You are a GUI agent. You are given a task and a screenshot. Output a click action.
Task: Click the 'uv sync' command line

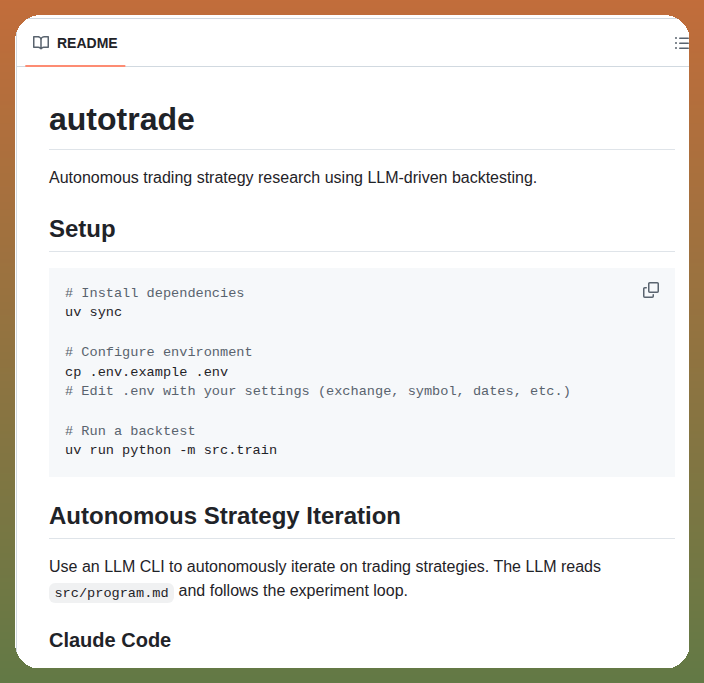click(x=93, y=312)
